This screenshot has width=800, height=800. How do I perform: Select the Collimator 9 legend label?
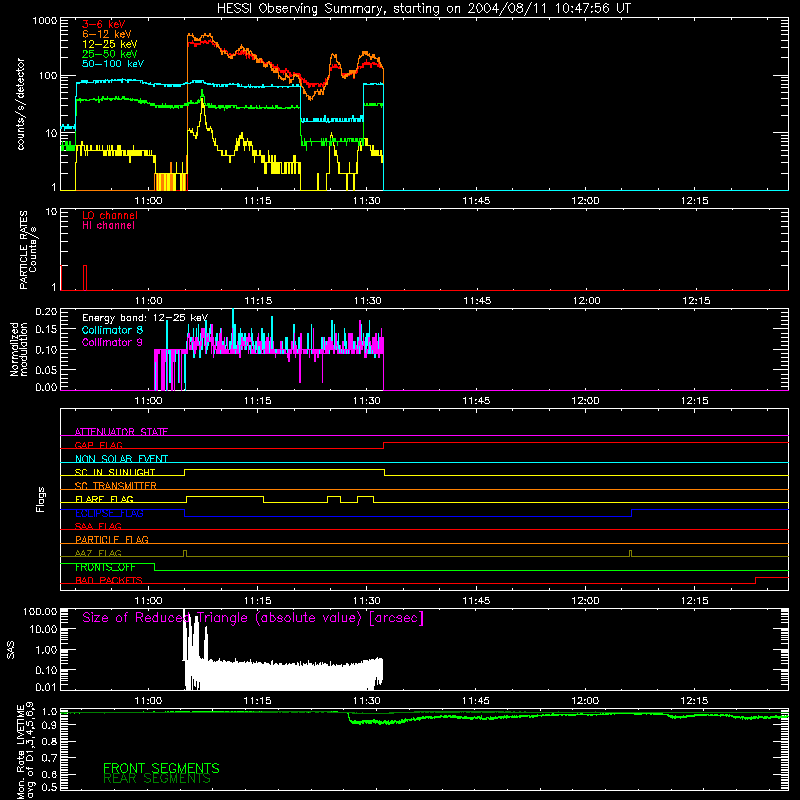(x=112, y=342)
